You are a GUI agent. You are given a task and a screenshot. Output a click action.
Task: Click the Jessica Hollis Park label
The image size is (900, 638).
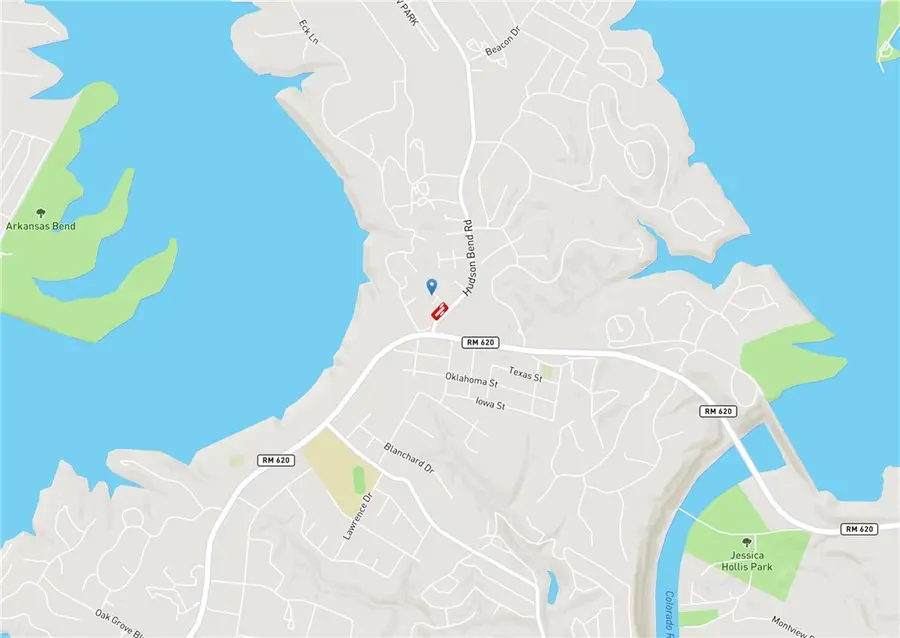click(747, 561)
